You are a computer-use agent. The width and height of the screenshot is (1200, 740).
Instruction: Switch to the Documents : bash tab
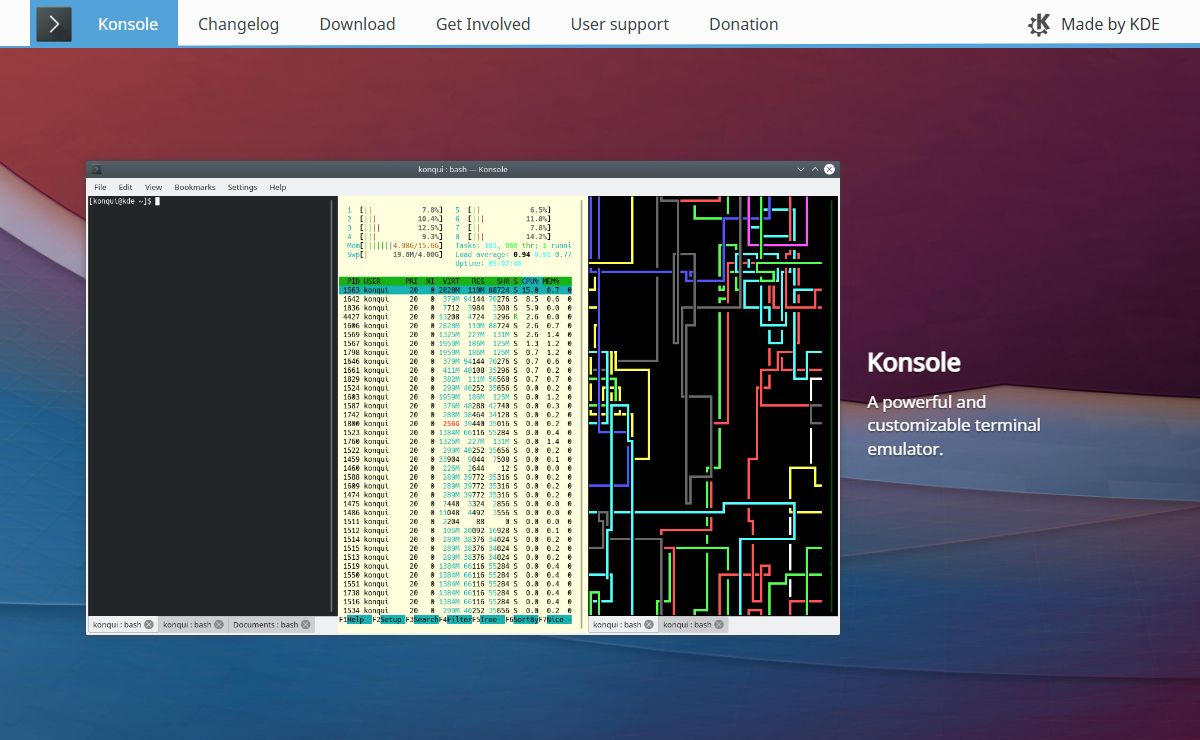pyautogui.click(x=270, y=624)
